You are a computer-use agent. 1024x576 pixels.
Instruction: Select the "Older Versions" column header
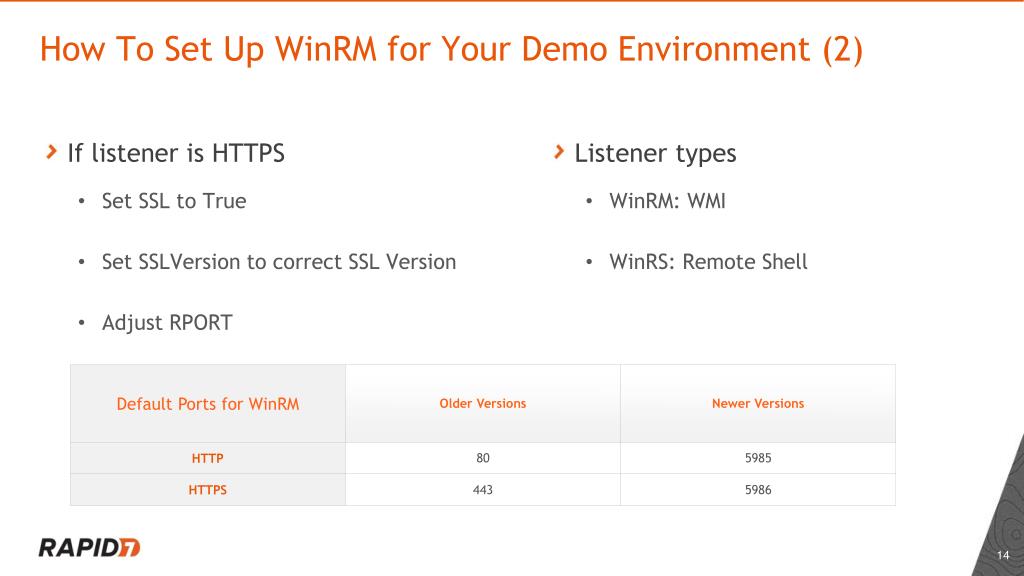tap(483, 404)
